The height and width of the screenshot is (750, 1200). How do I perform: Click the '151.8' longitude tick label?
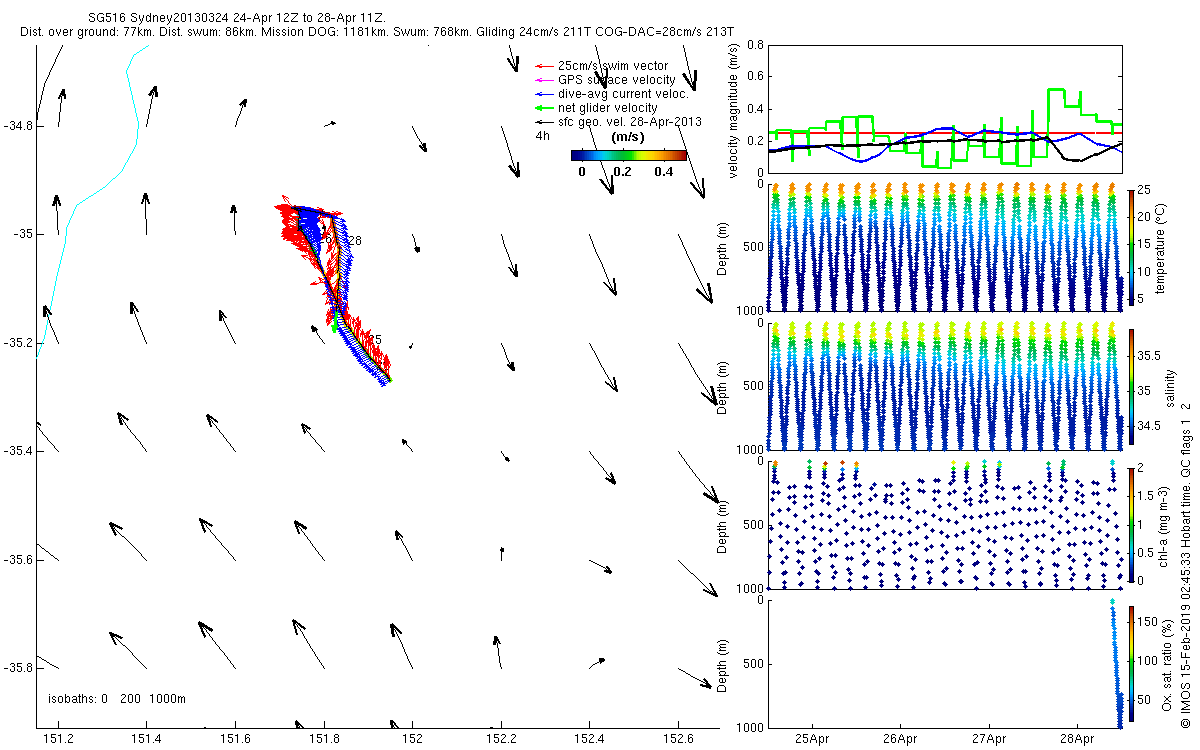click(324, 739)
